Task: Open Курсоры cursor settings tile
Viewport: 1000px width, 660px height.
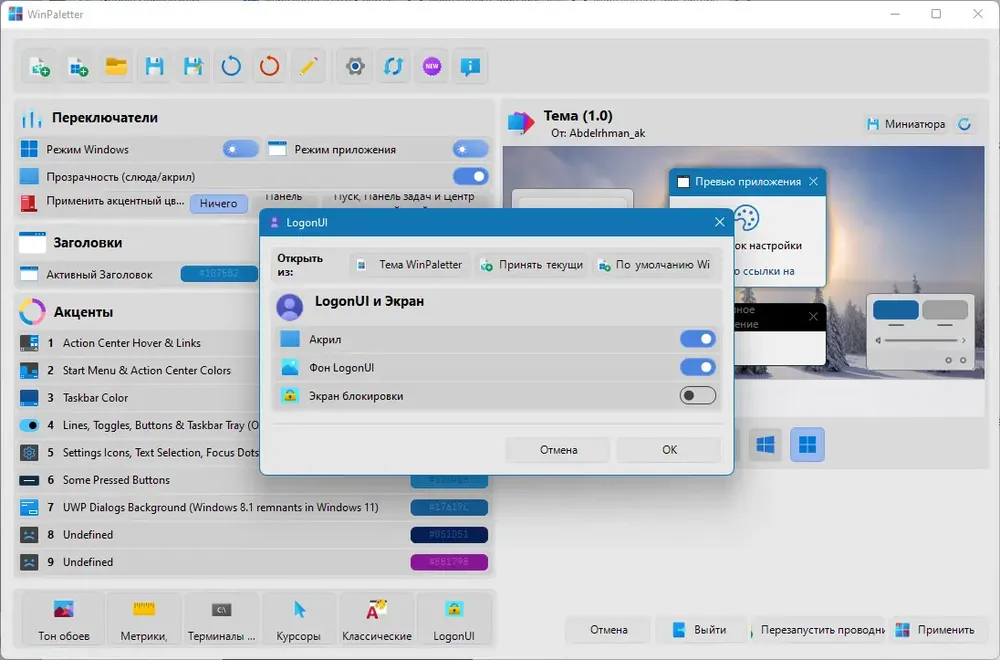Action: click(298, 619)
